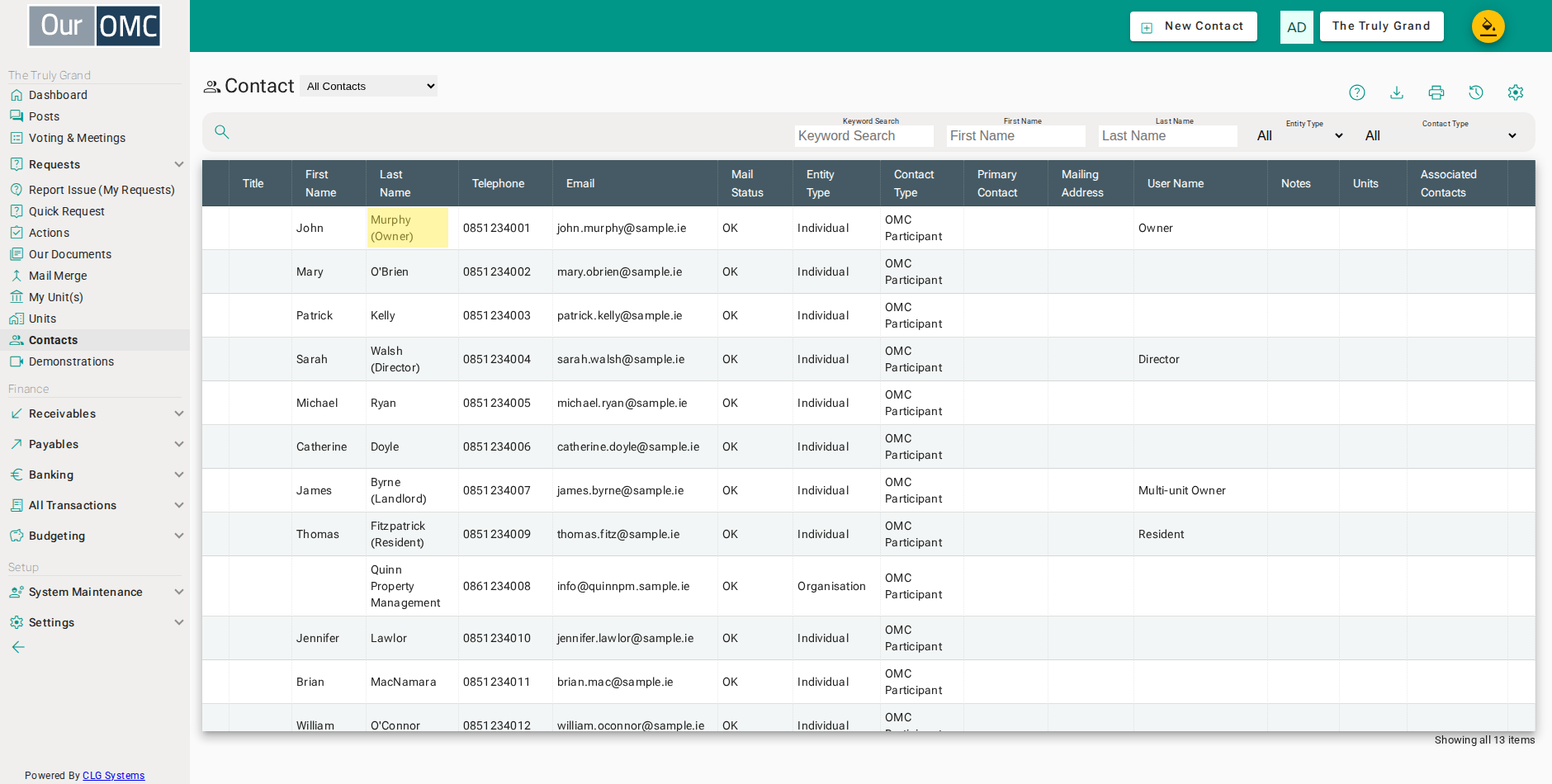Expand the Payables section chevron
The height and width of the screenshot is (784, 1552).
click(x=179, y=444)
